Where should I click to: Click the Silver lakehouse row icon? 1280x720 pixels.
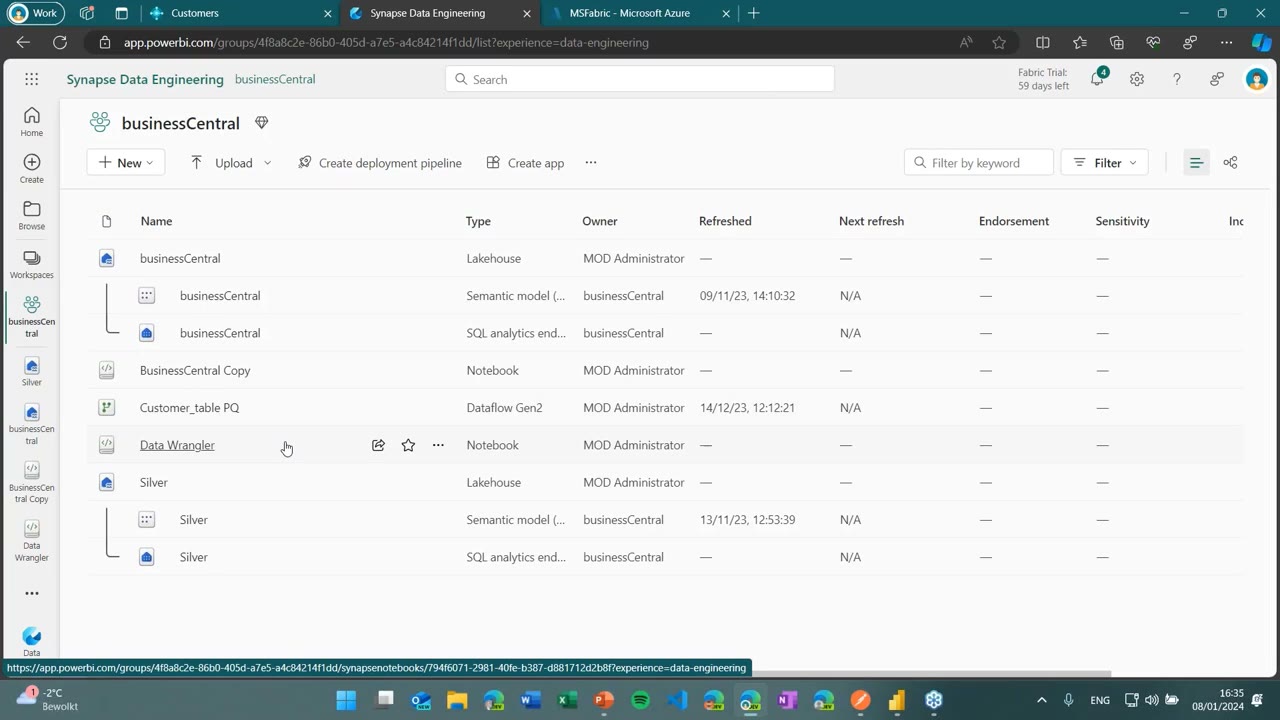click(107, 482)
